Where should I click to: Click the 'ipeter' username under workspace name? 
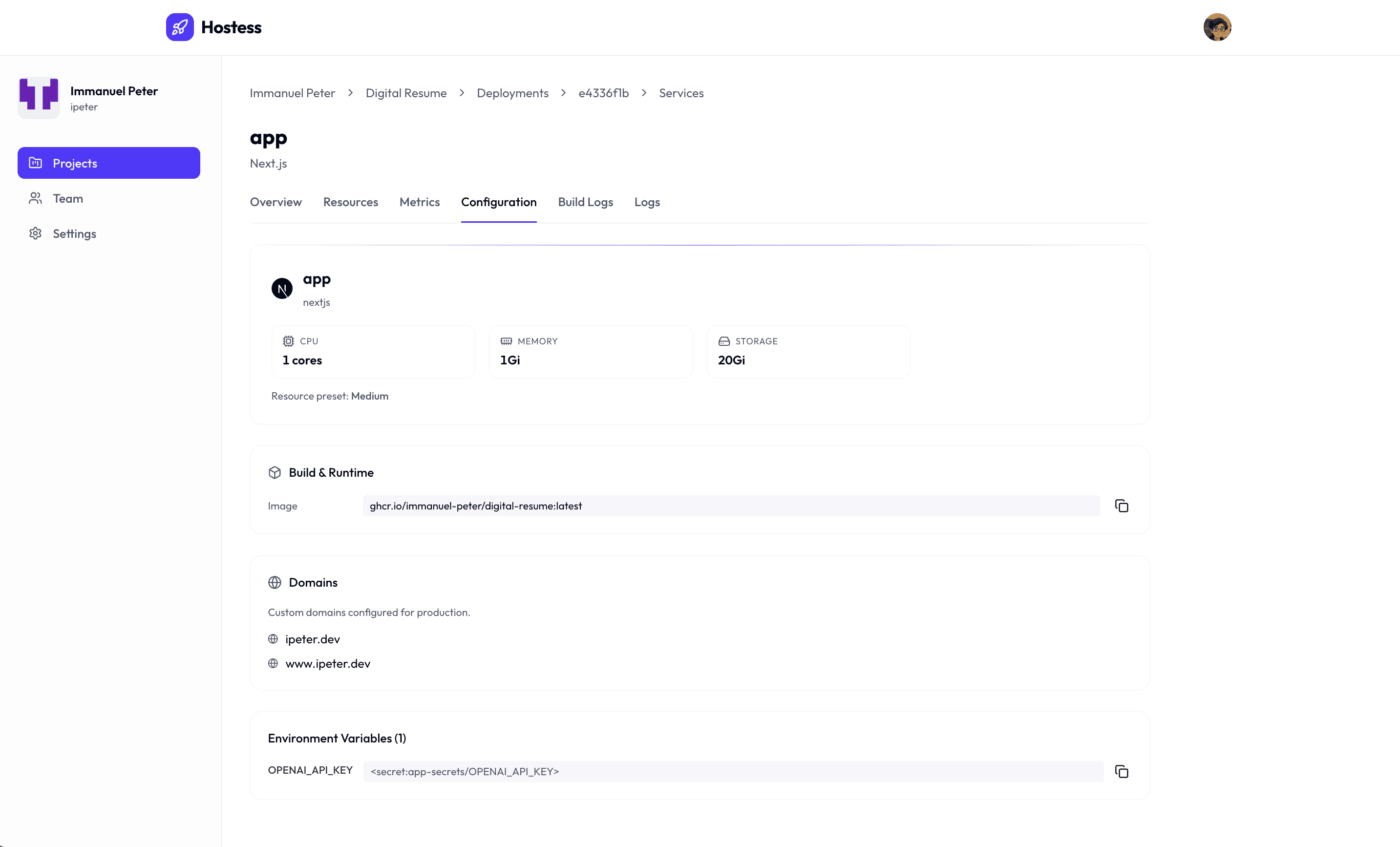coord(84,107)
